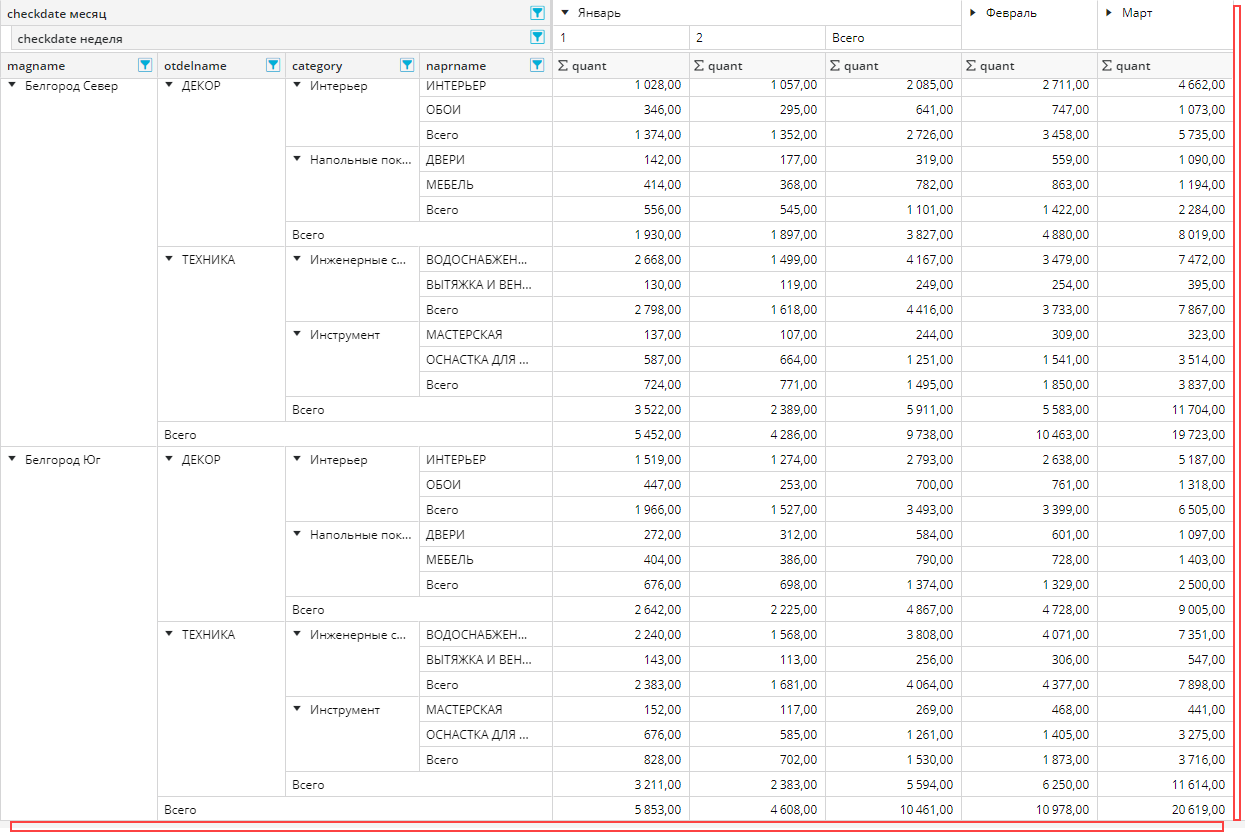Collapse Инструмент category under Белгород Юг
The width and height of the screenshot is (1248, 837).
297,710
